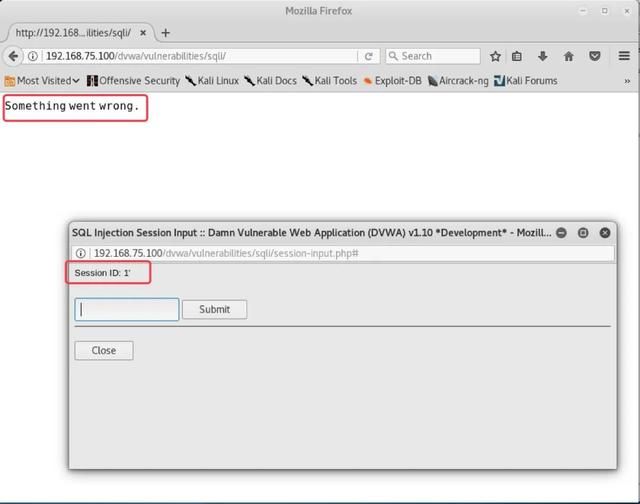Open the Firefox hamburger menu
Image resolution: width=640 pixels, height=504 pixels.
coord(624,56)
